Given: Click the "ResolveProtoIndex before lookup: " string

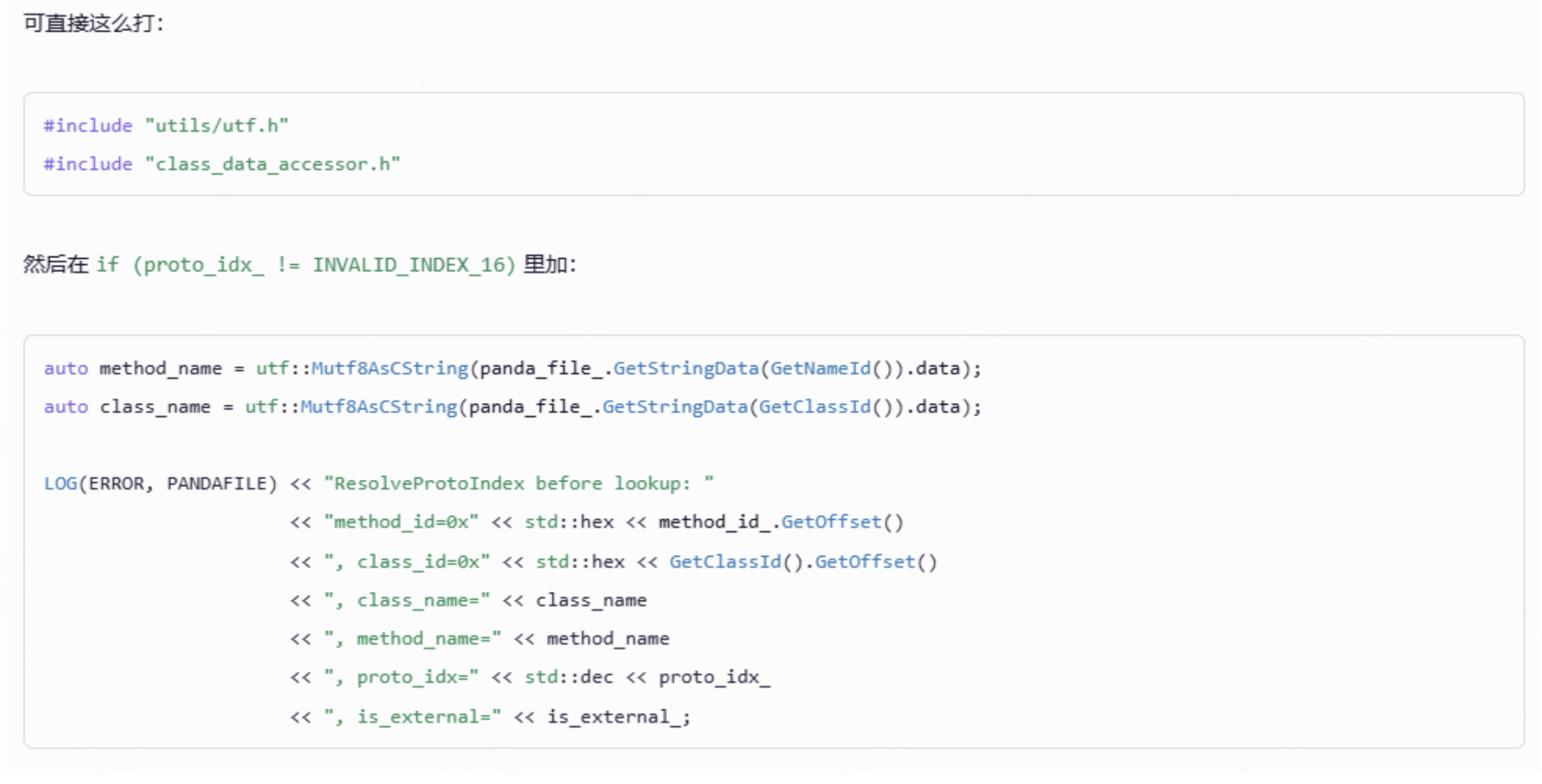Looking at the screenshot, I should 518,483.
